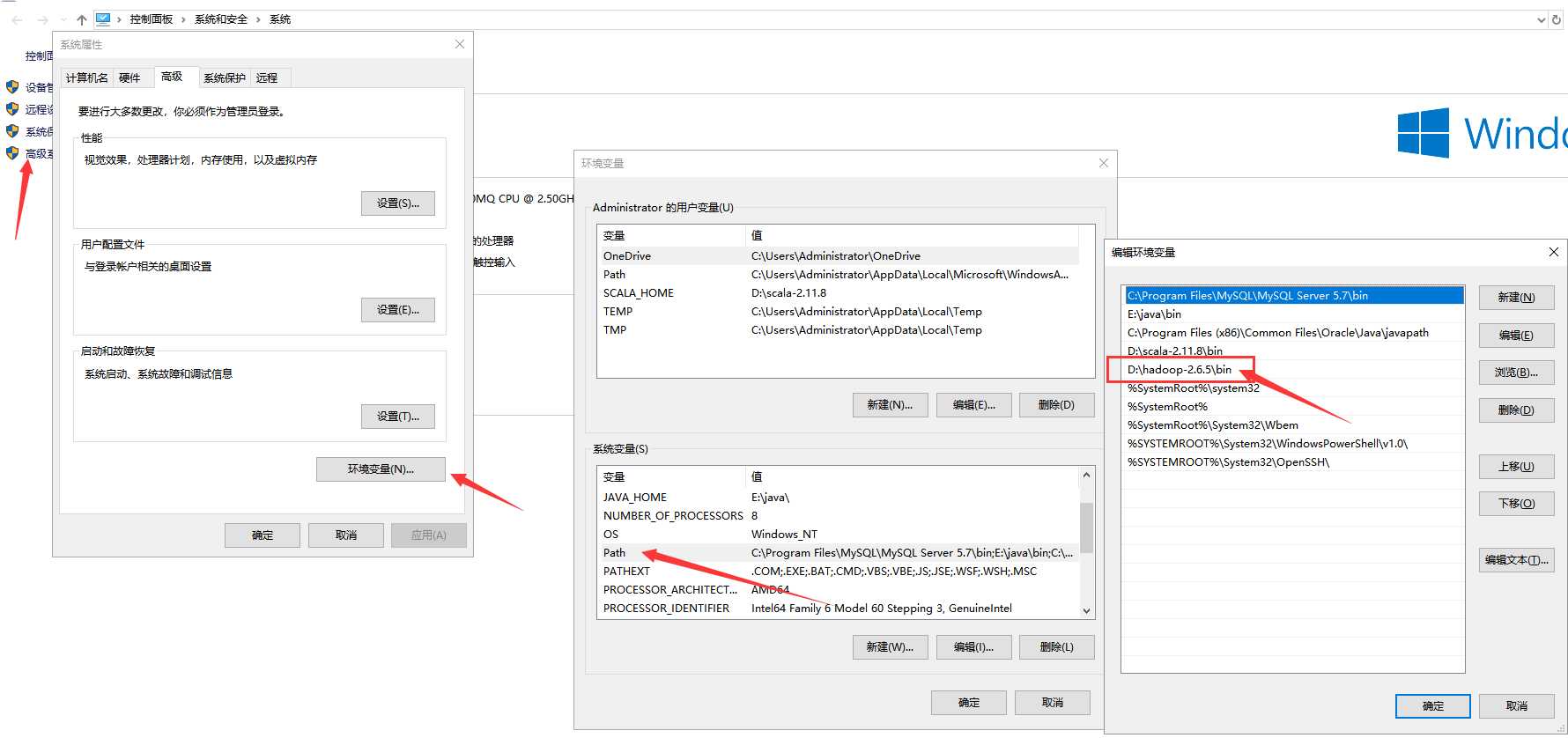Close the 系统属性 window

tap(460, 44)
